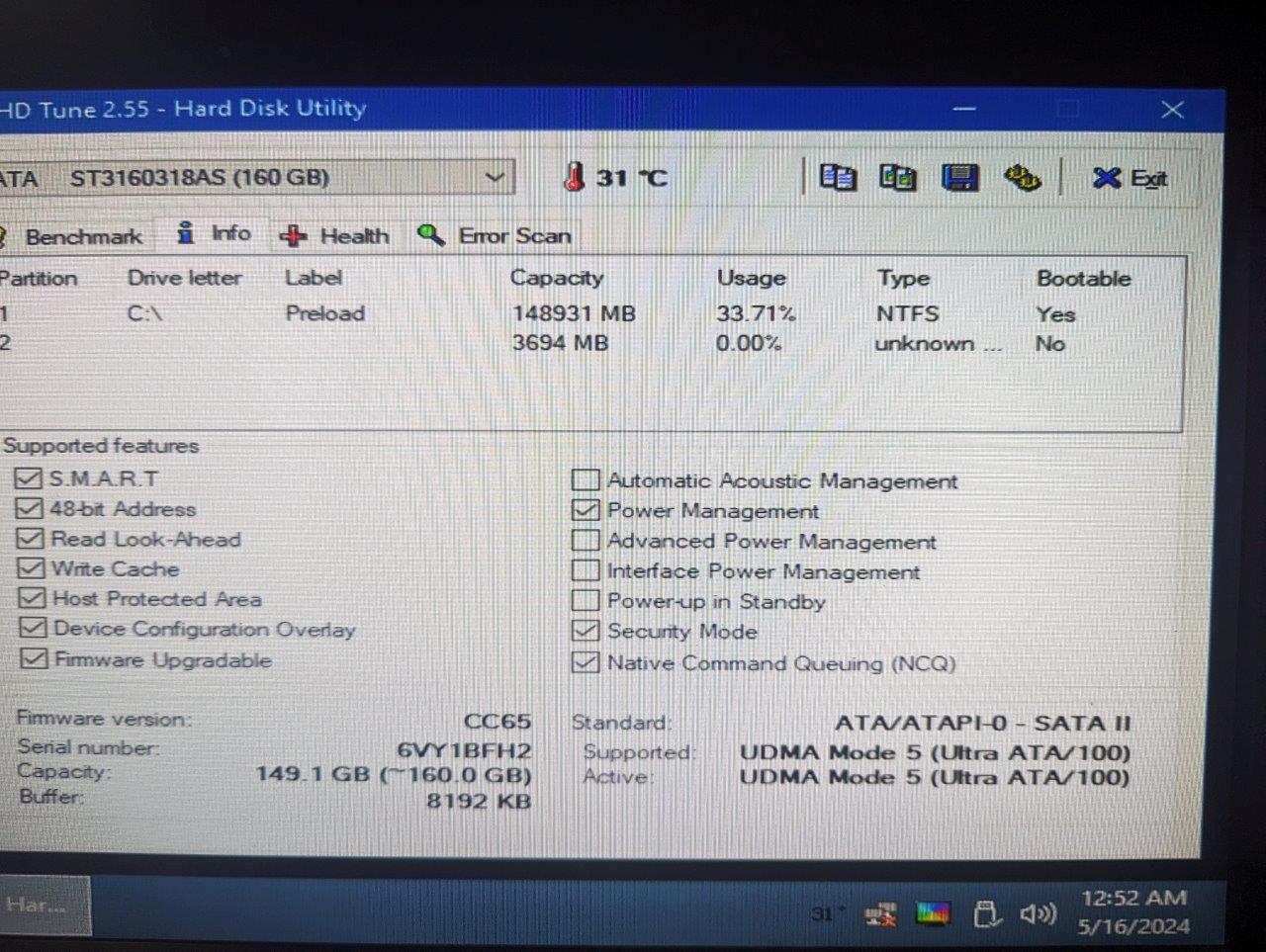The height and width of the screenshot is (952, 1266).
Task: Click the Bootable column header
Action: pyautogui.click(x=1083, y=279)
